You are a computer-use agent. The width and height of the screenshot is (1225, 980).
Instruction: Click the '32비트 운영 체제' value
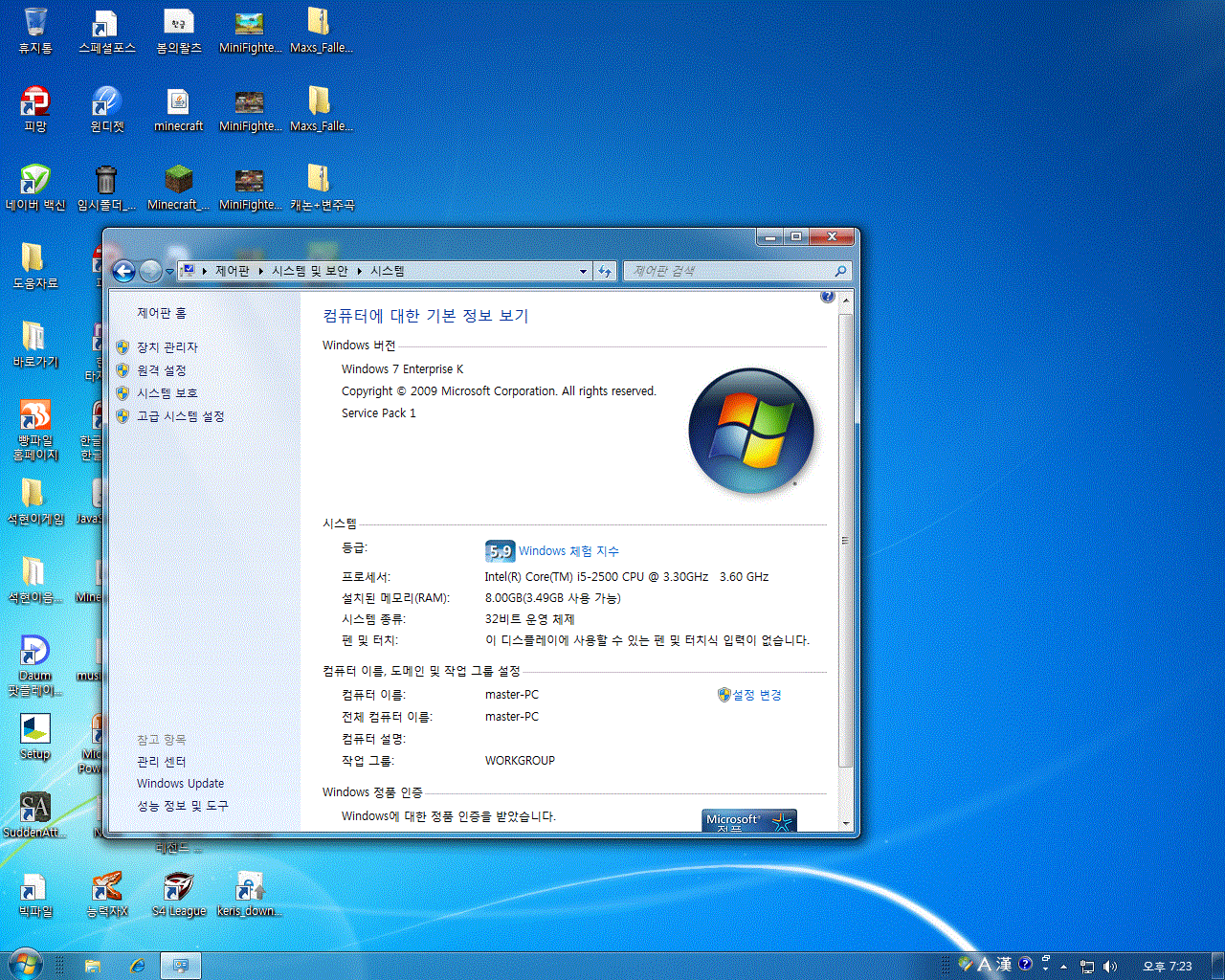(530, 619)
